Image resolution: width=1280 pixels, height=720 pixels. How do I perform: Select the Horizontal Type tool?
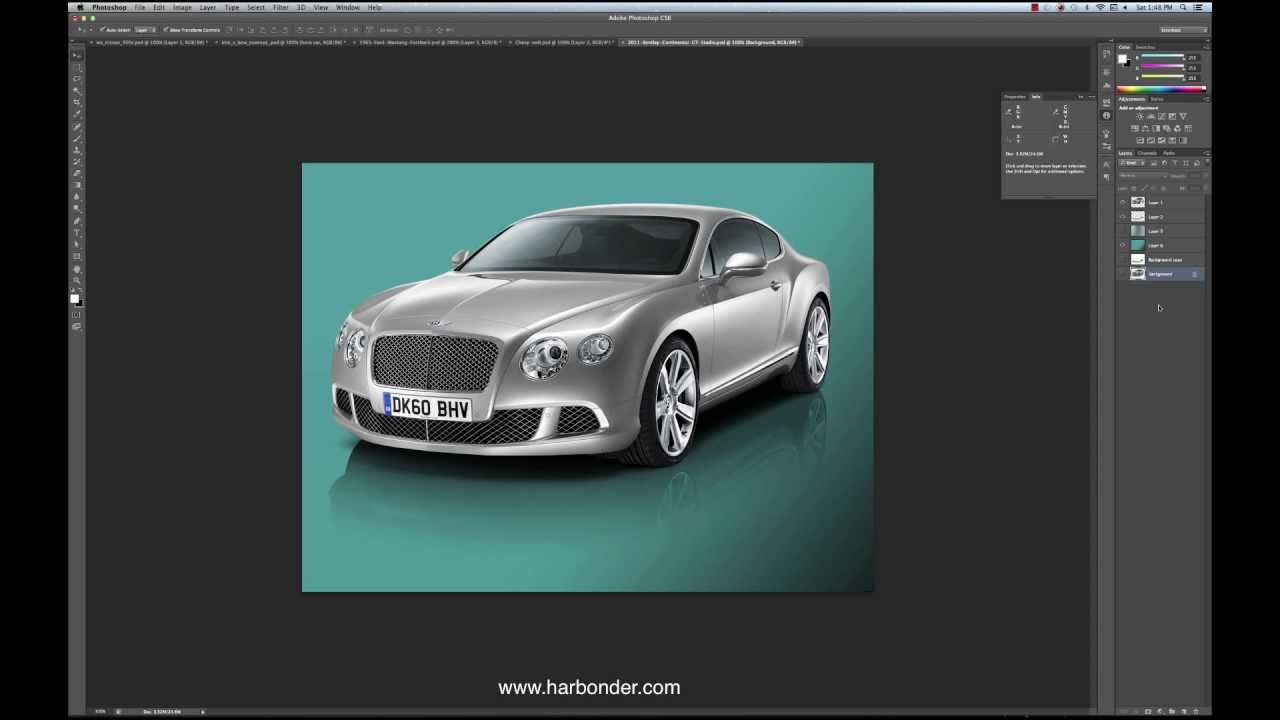(77, 233)
